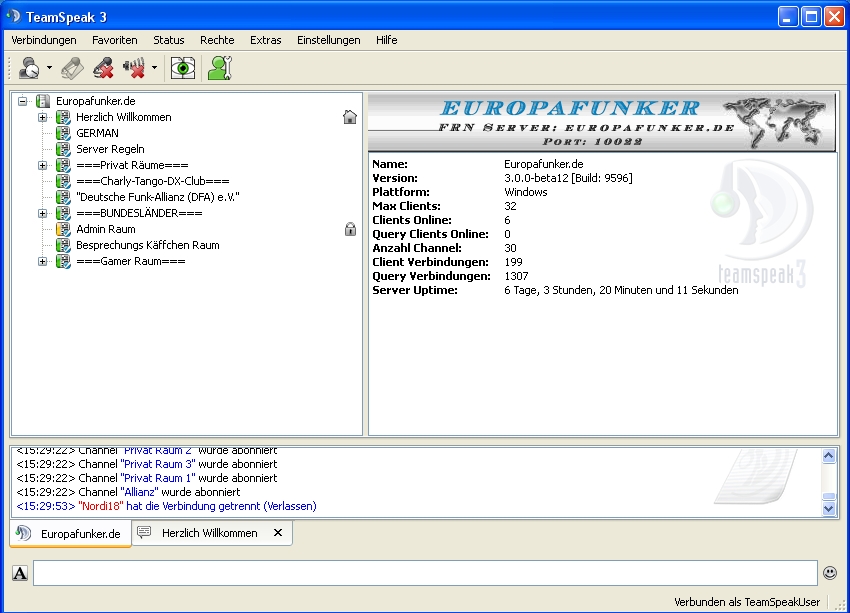
Task: Close the Herzlich Willkommen chat tab
Action: click(278, 533)
